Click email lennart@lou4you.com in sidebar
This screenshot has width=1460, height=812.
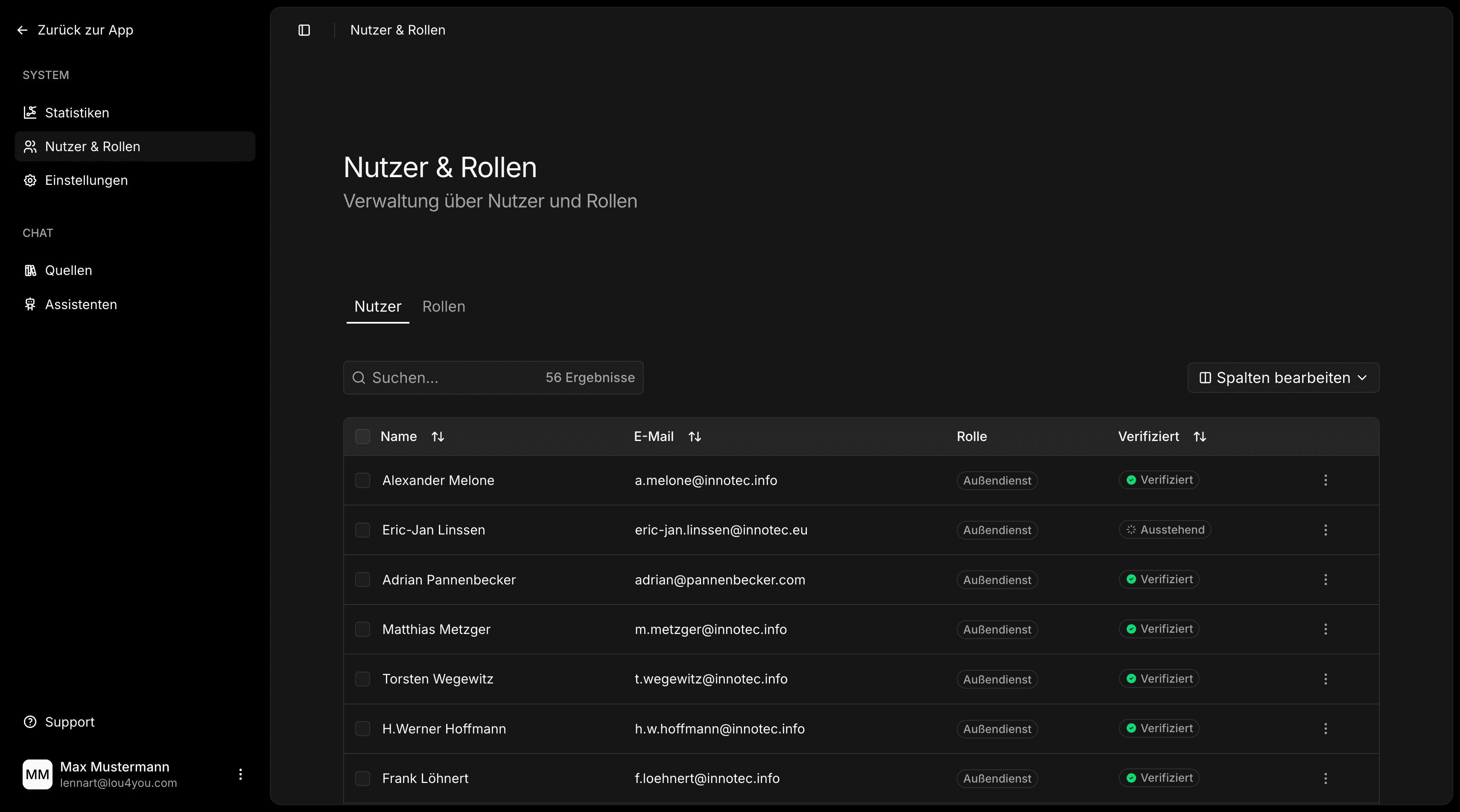(x=118, y=783)
